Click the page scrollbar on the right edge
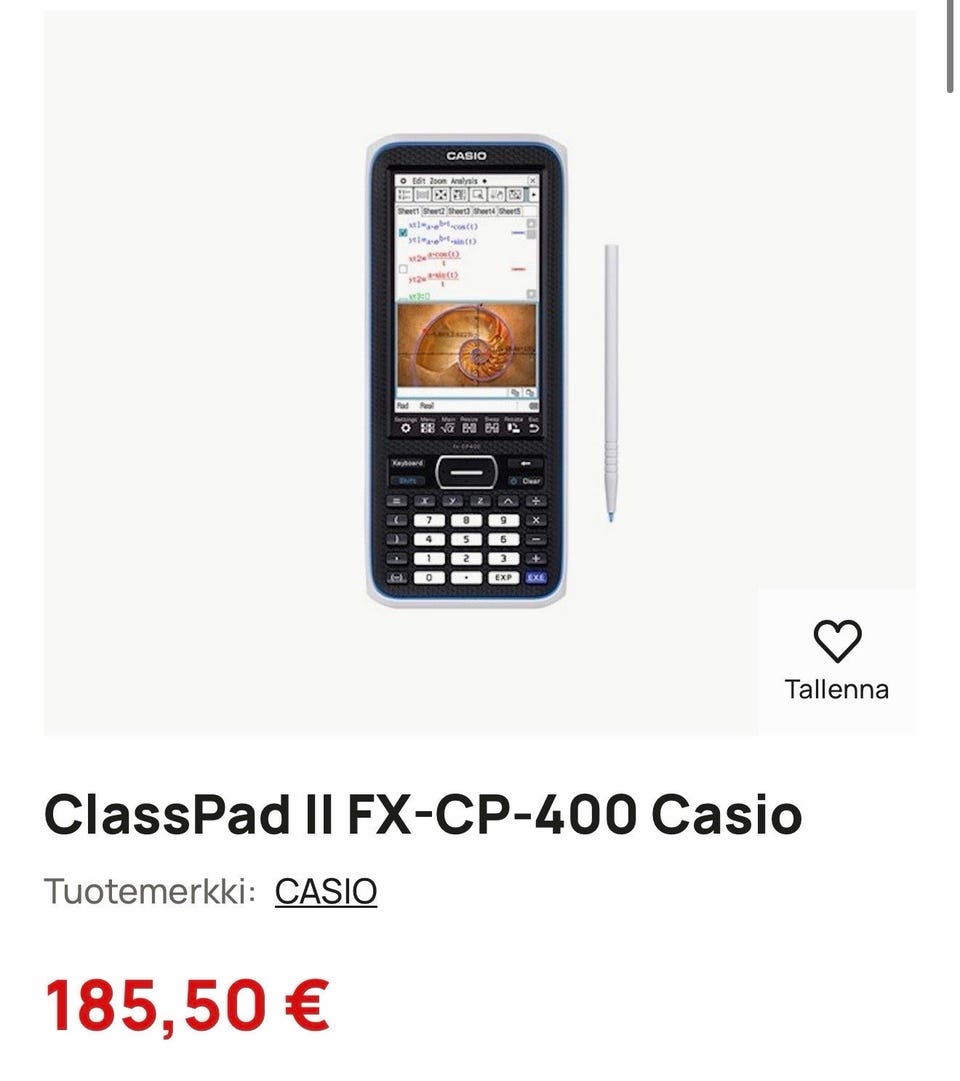Viewport: 960px width, 1081px height. (x=952, y=45)
